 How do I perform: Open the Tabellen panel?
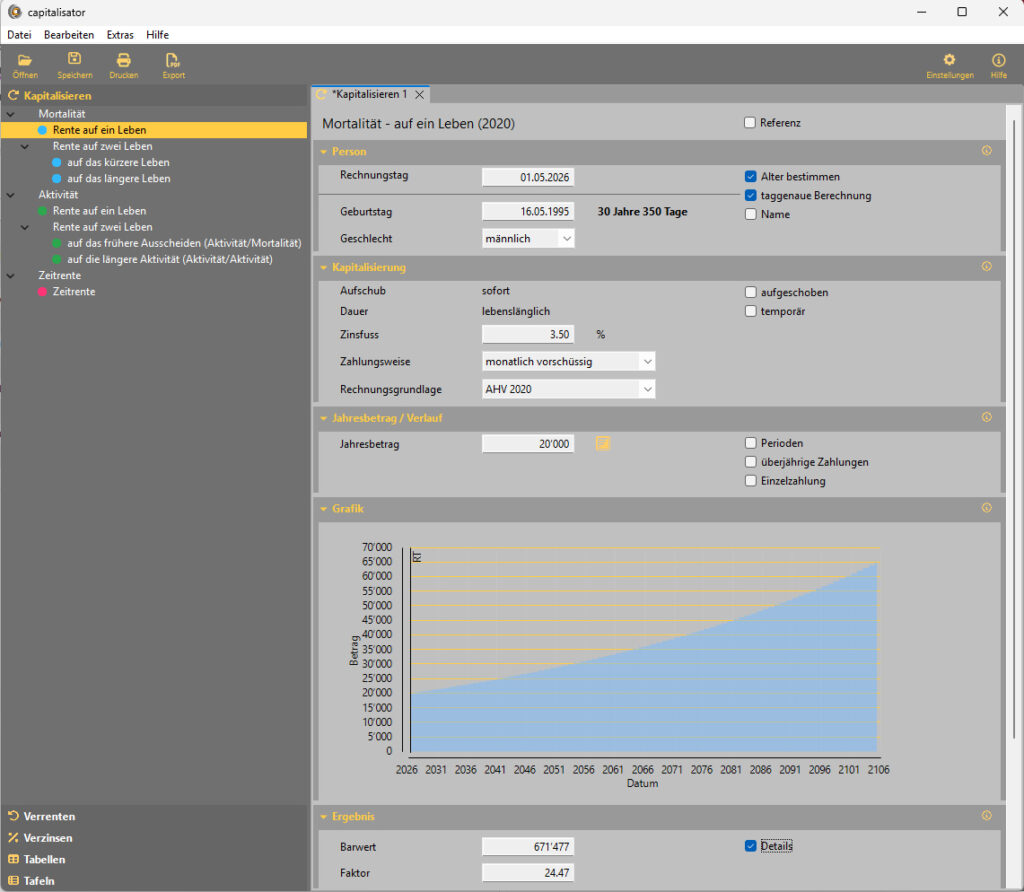(45, 859)
